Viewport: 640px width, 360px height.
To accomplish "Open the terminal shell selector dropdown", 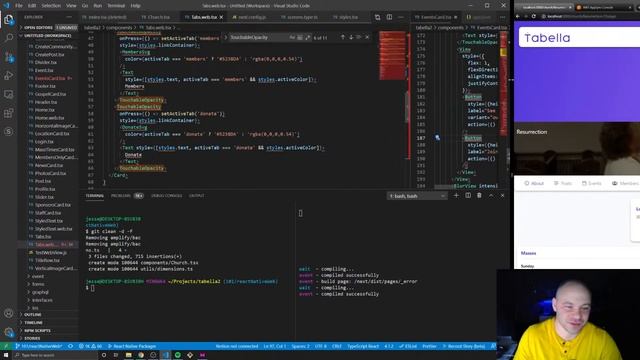I will pos(417,196).
